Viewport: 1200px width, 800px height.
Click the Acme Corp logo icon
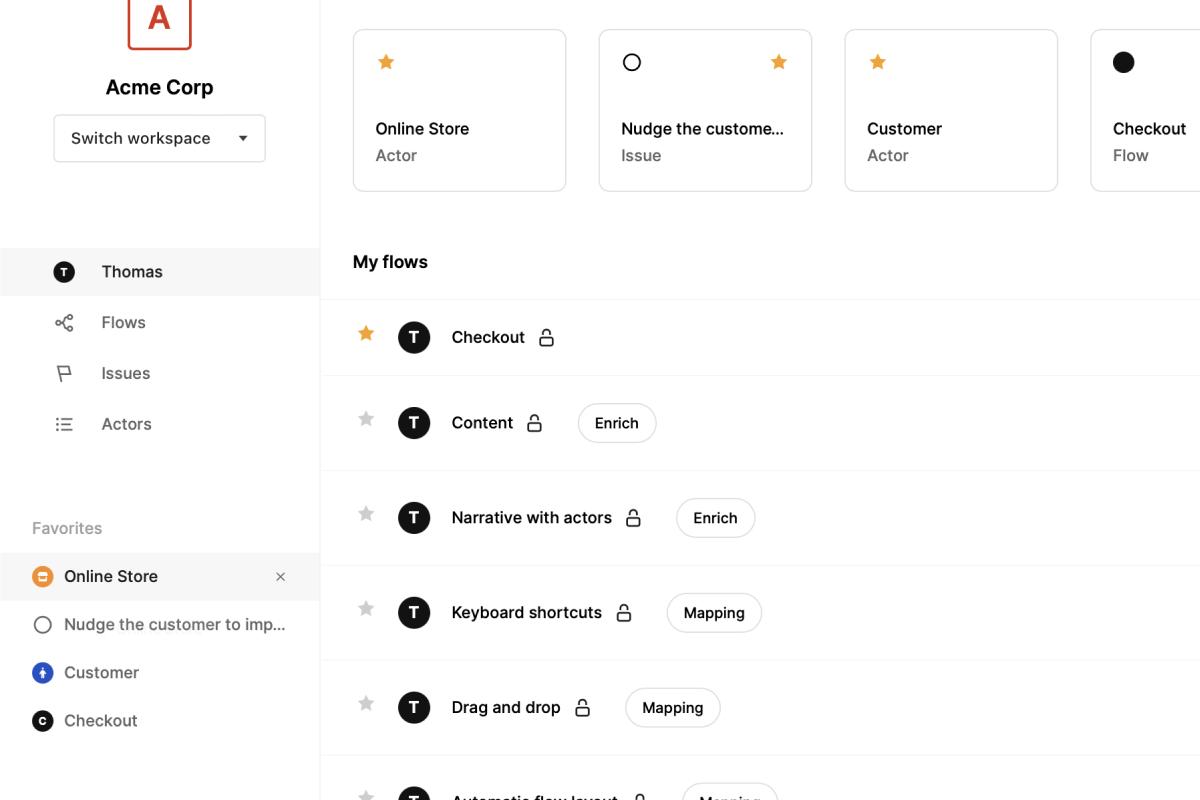(159, 22)
